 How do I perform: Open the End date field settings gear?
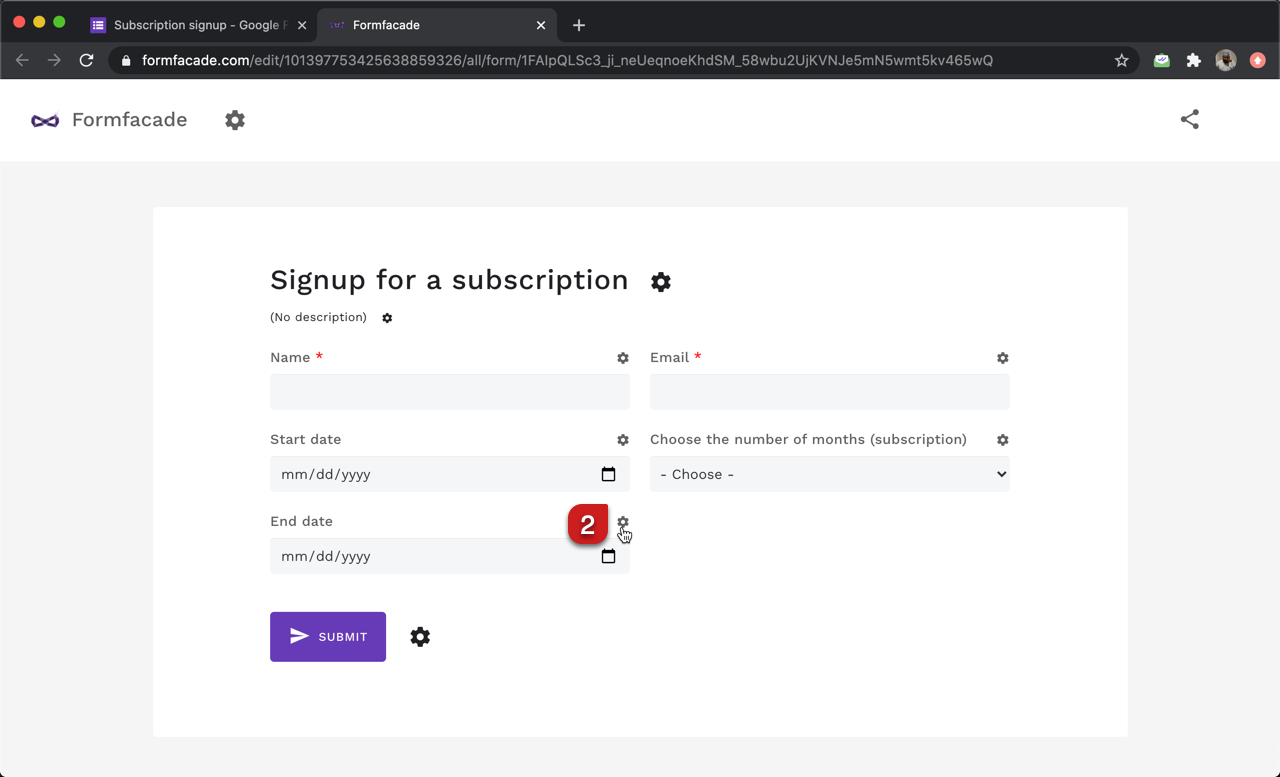point(623,522)
